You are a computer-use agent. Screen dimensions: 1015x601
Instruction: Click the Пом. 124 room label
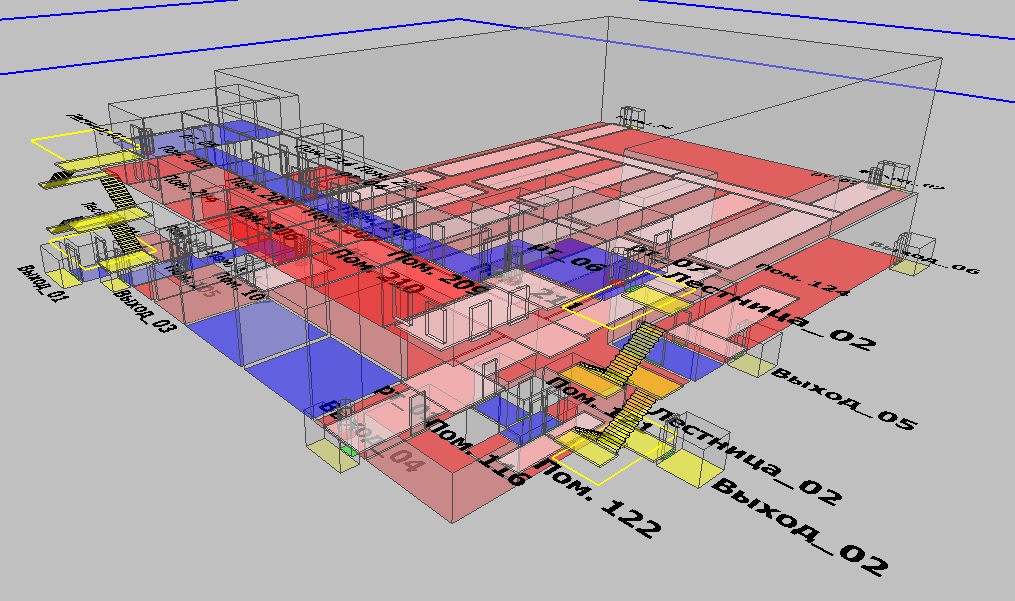click(x=802, y=280)
